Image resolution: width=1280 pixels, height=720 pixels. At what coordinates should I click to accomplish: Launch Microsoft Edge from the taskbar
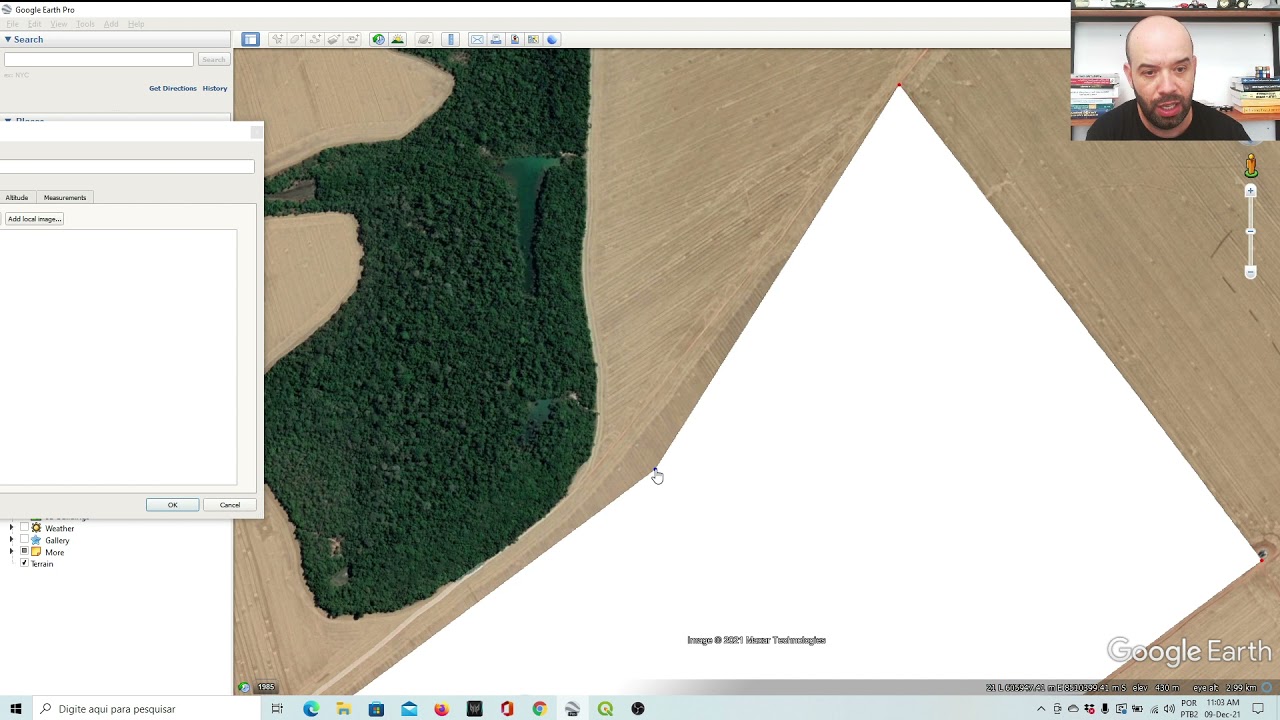311,709
